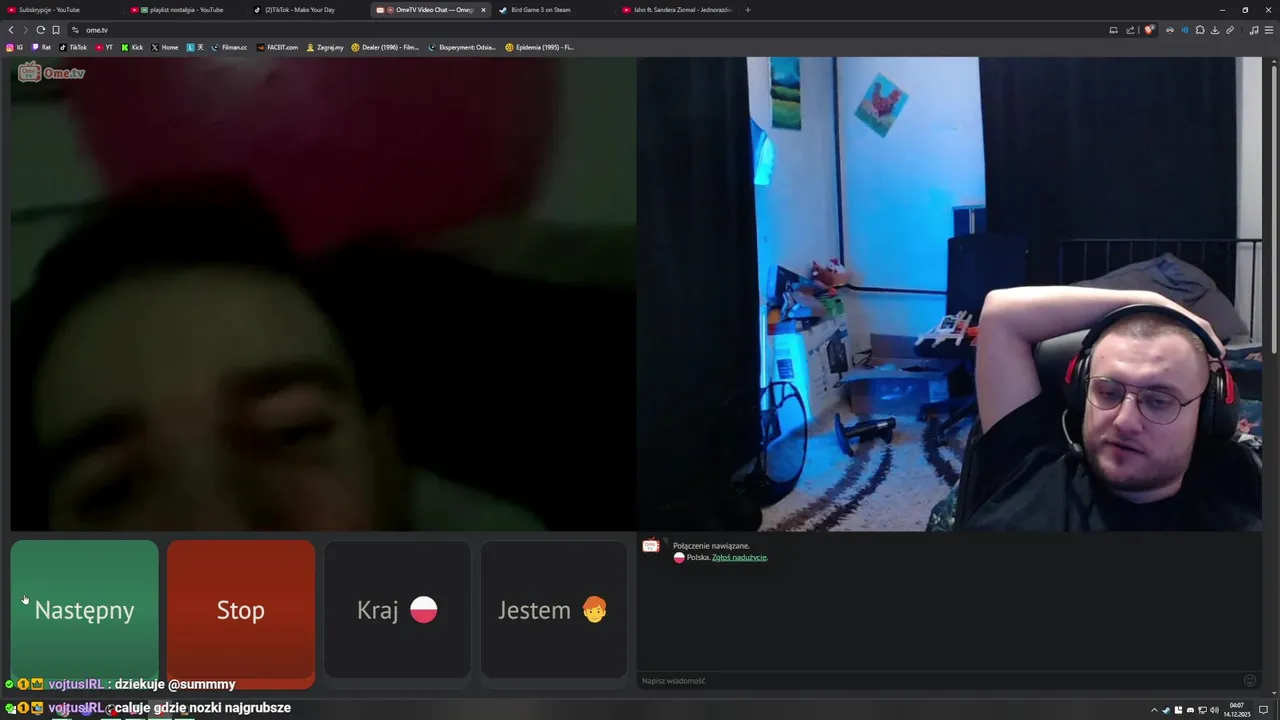1280x720 pixels.
Task: Open the Eksperyment: Odsia... bookmark
Action: 462,47
